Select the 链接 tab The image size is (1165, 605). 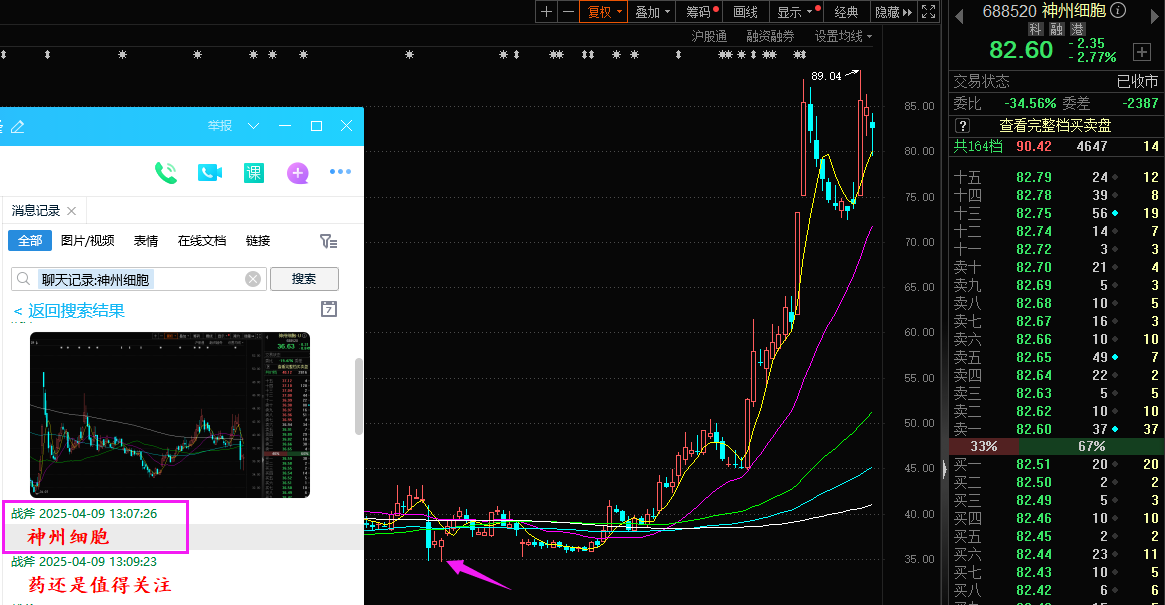point(258,241)
